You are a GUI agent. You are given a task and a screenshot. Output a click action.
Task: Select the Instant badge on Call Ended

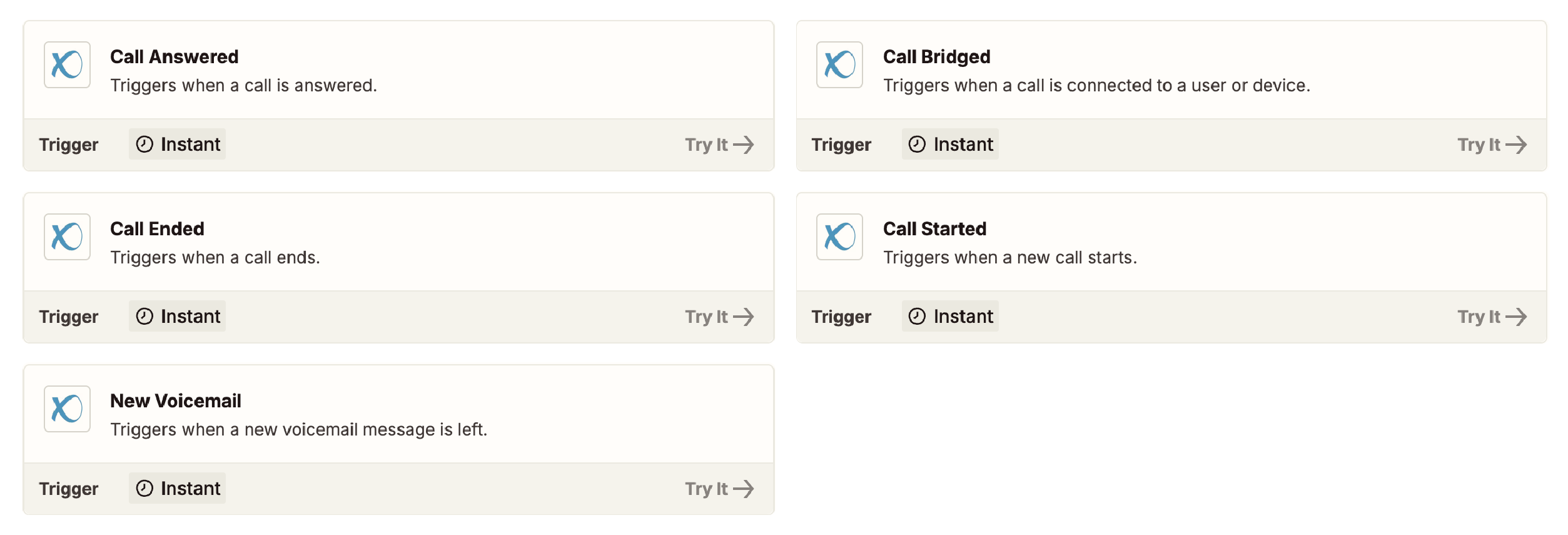pos(177,316)
